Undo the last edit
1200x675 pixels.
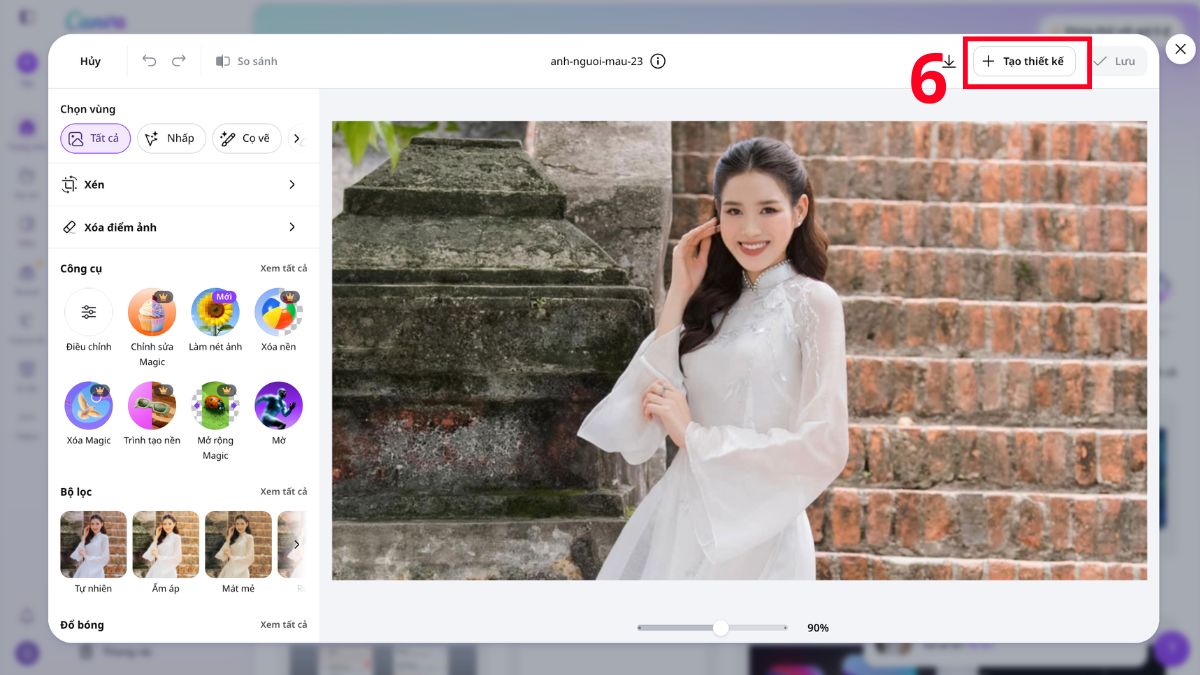149,61
